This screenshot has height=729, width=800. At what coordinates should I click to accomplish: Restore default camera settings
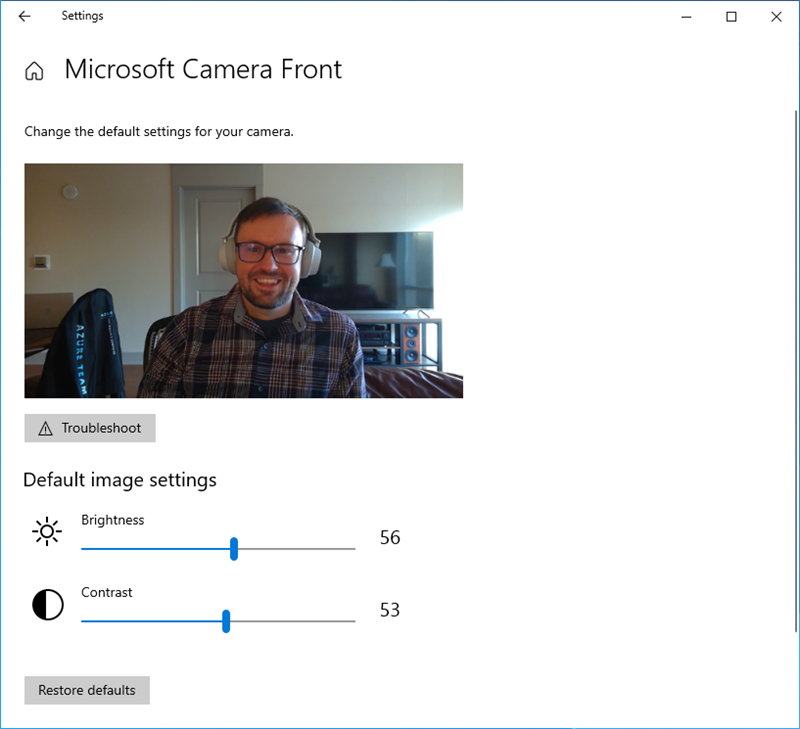coord(86,690)
